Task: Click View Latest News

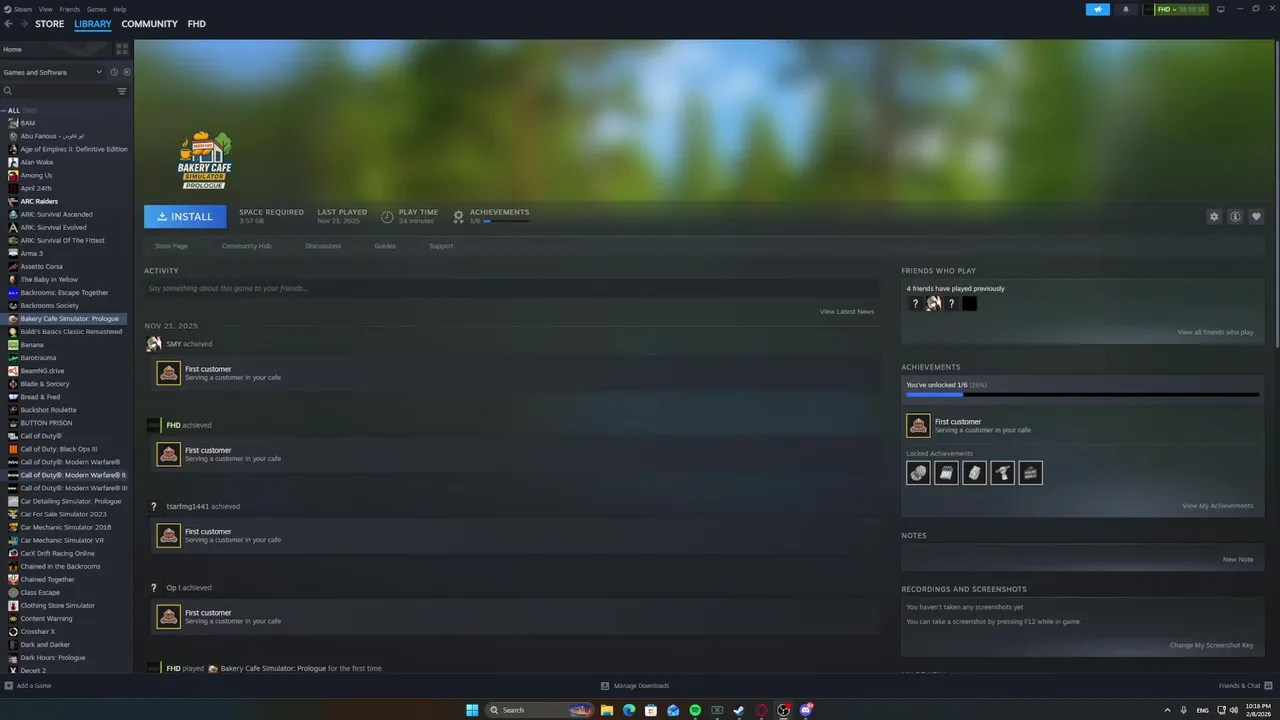Action: click(x=847, y=312)
